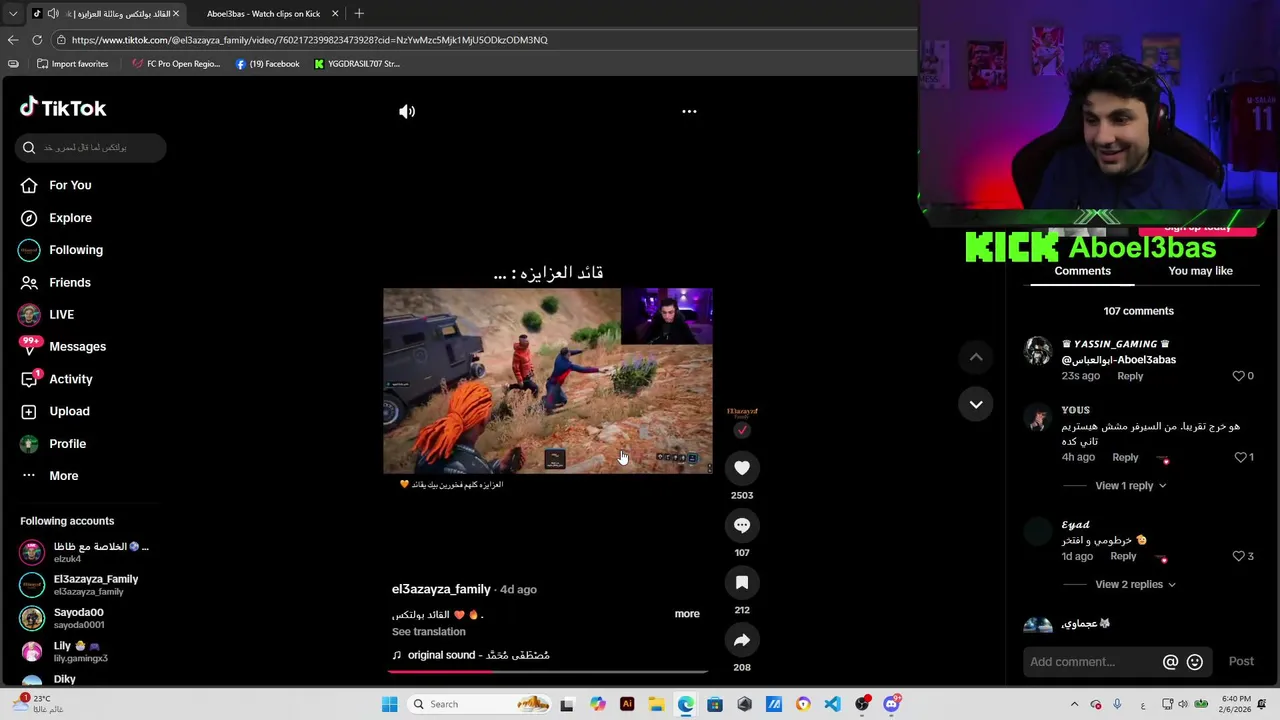Close the TikTok browser tab
The width and height of the screenshot is (1280, 720).
tap(176, 14)
